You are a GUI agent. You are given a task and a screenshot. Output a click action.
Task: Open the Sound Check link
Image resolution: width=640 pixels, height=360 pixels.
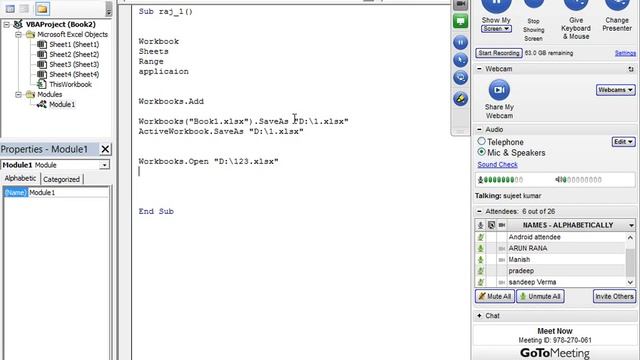(498, 164)
